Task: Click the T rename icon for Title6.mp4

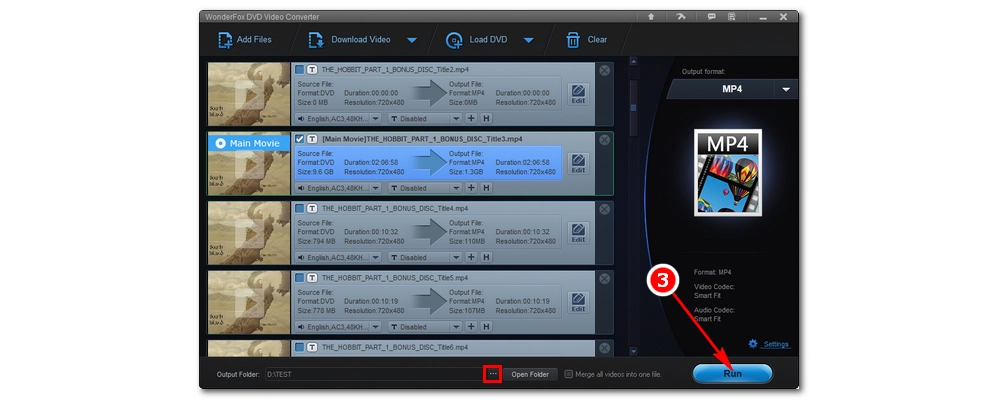Action: 312,347
